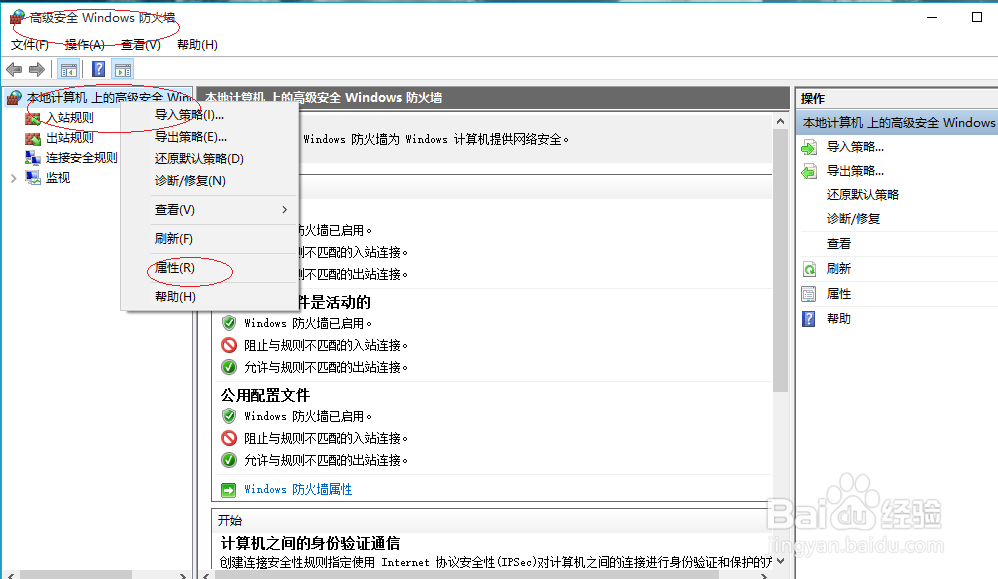Screen dimensions: 998x579
Task: Click the firewall icon beside the root tree node
Action: (14, 97)
